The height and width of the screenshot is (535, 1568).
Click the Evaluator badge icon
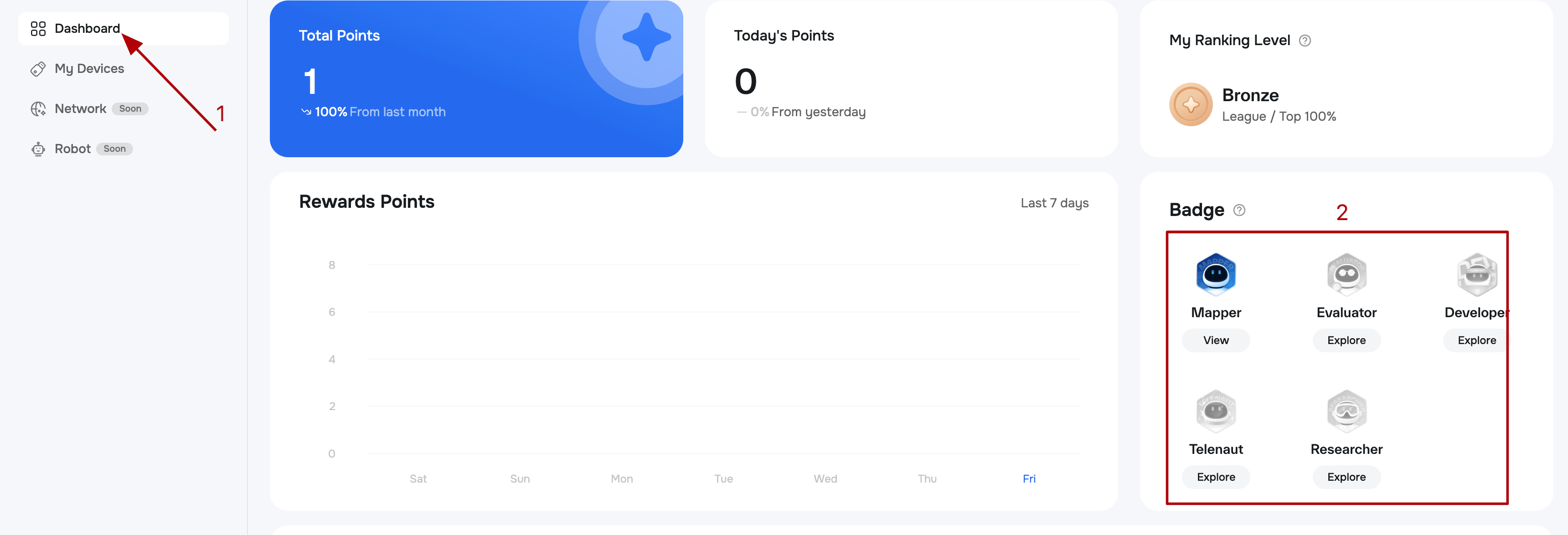coord(1346,274)
